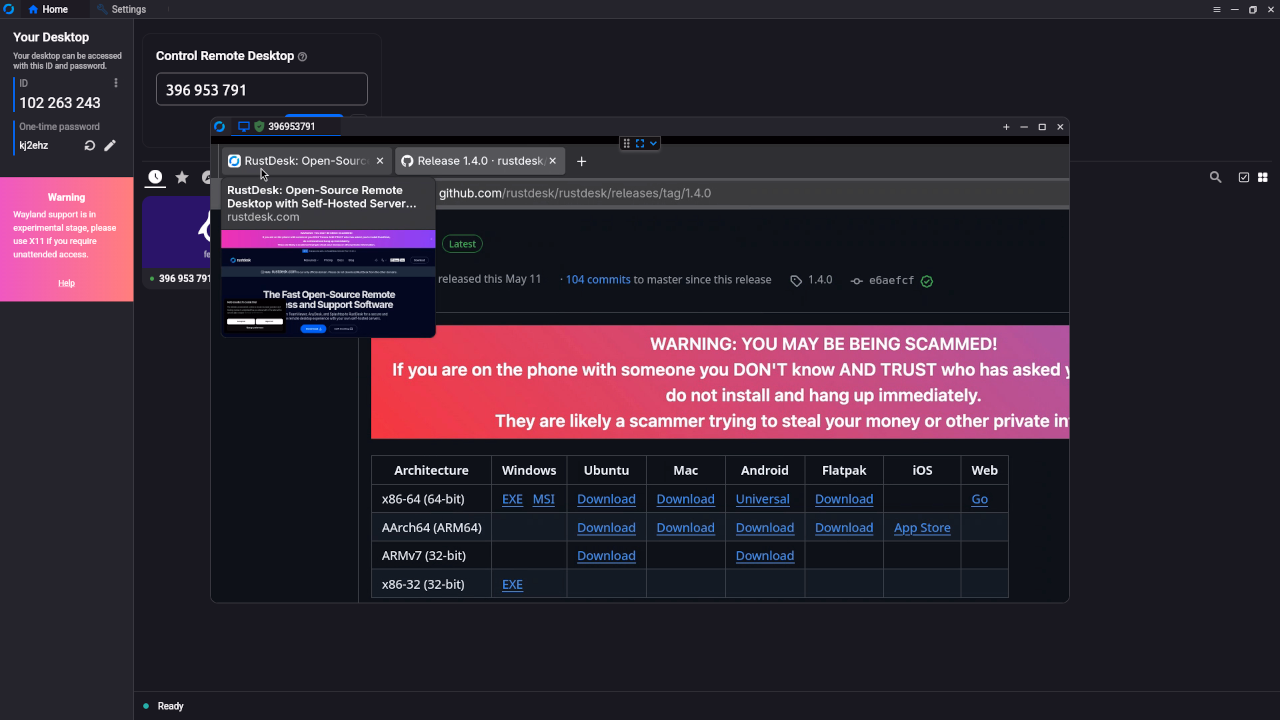Edit the one-time password with pencil icon

pyautogui.click(x=110, y=146)
